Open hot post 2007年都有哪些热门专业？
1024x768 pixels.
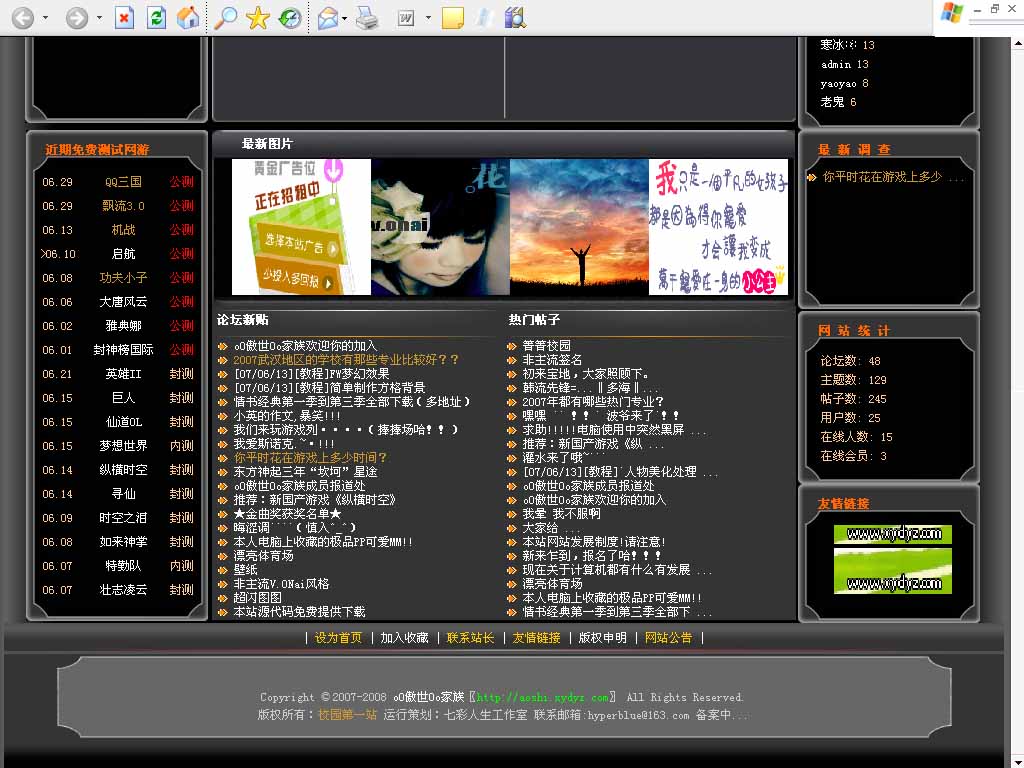(593, 401)
